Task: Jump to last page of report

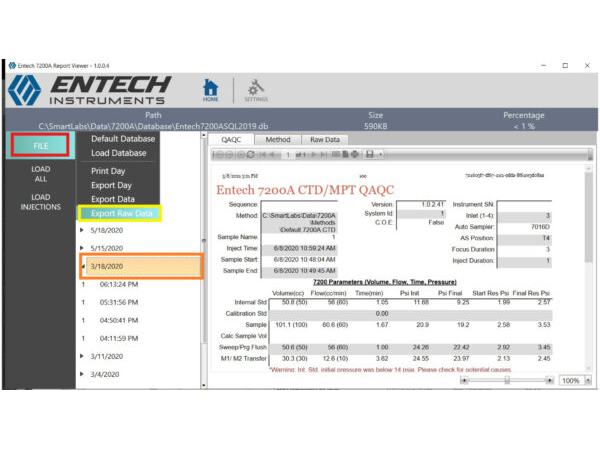Action: pyautogui.click(x=324, y=155)
